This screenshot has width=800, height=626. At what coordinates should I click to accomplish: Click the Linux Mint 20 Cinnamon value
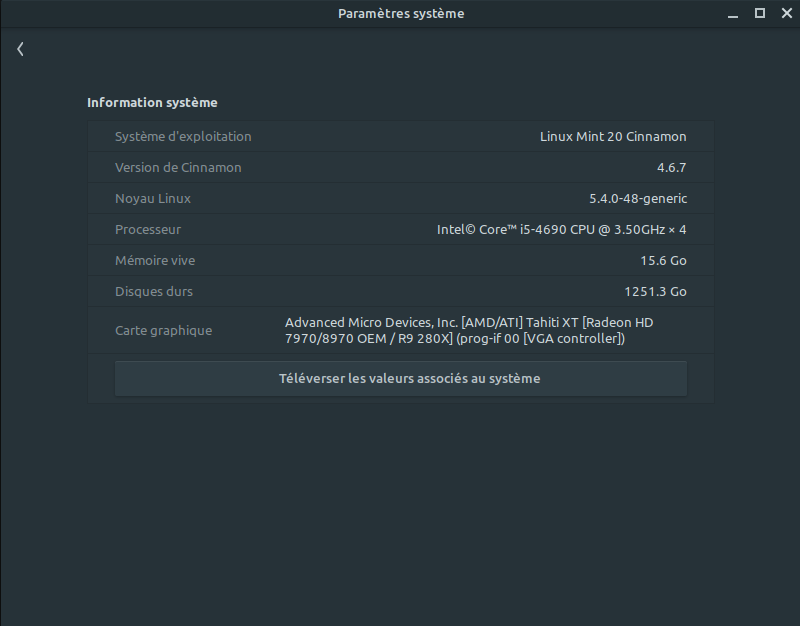pyautogui.click(x=613, y=137)
